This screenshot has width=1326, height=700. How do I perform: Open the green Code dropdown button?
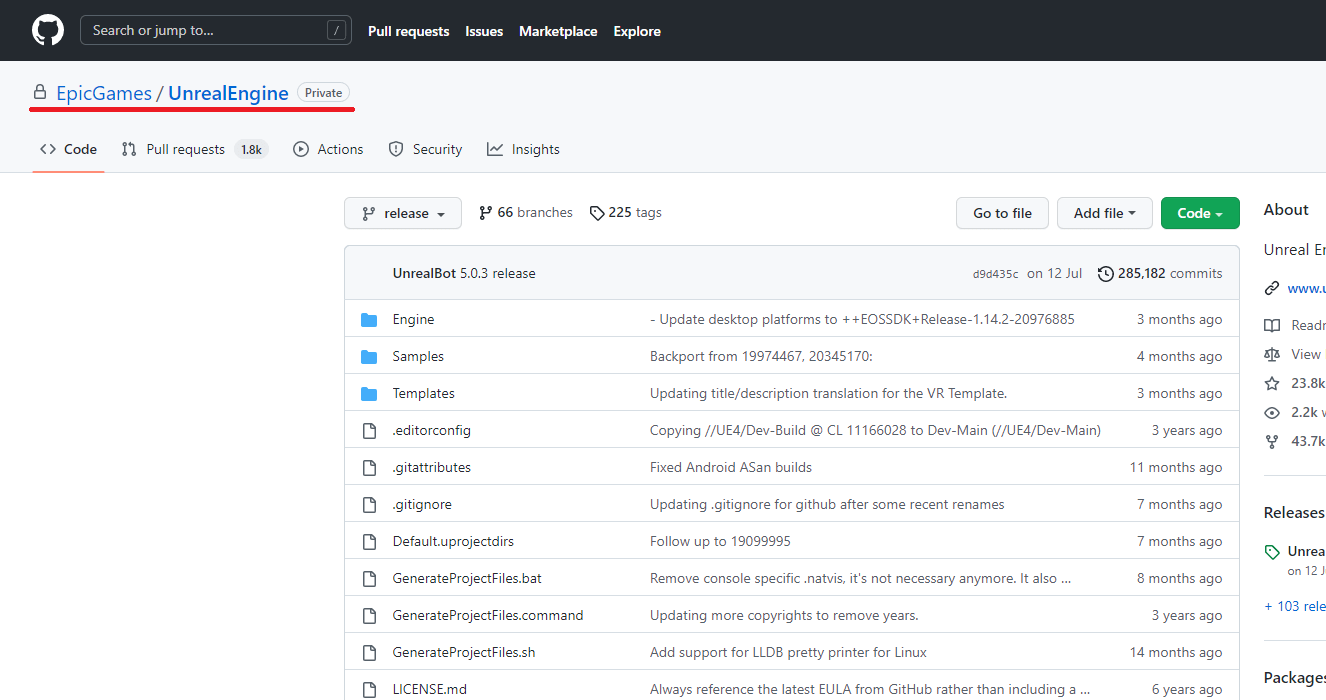coord(1199,213)
